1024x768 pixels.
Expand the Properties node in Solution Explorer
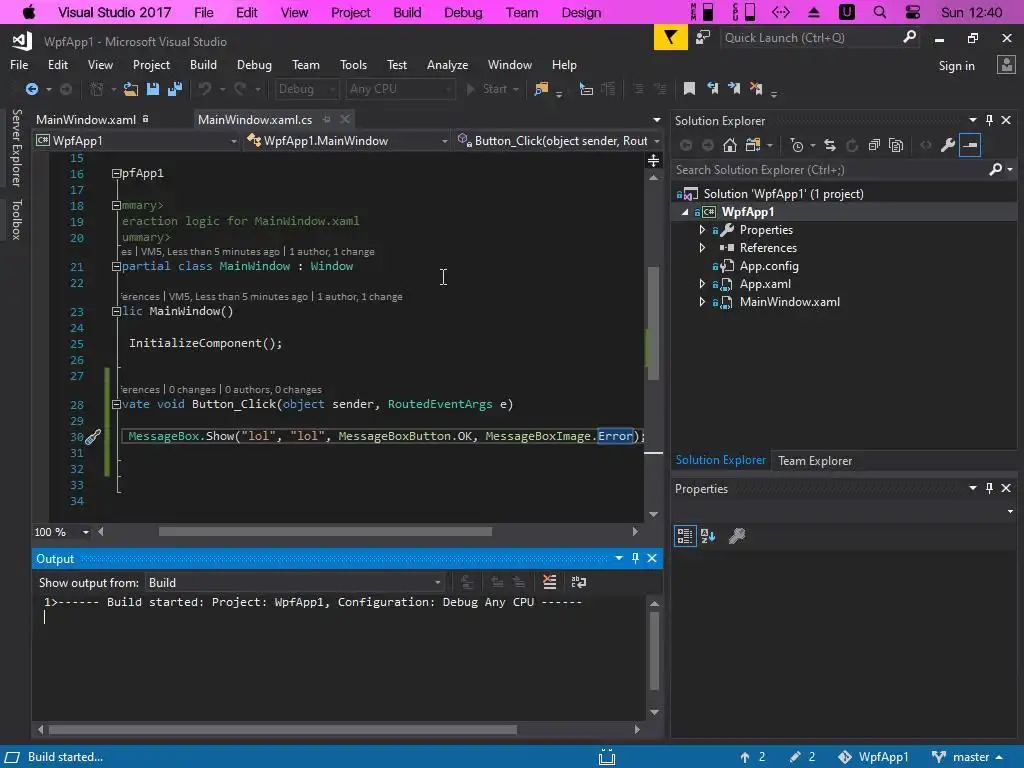[x=702, y=230]
